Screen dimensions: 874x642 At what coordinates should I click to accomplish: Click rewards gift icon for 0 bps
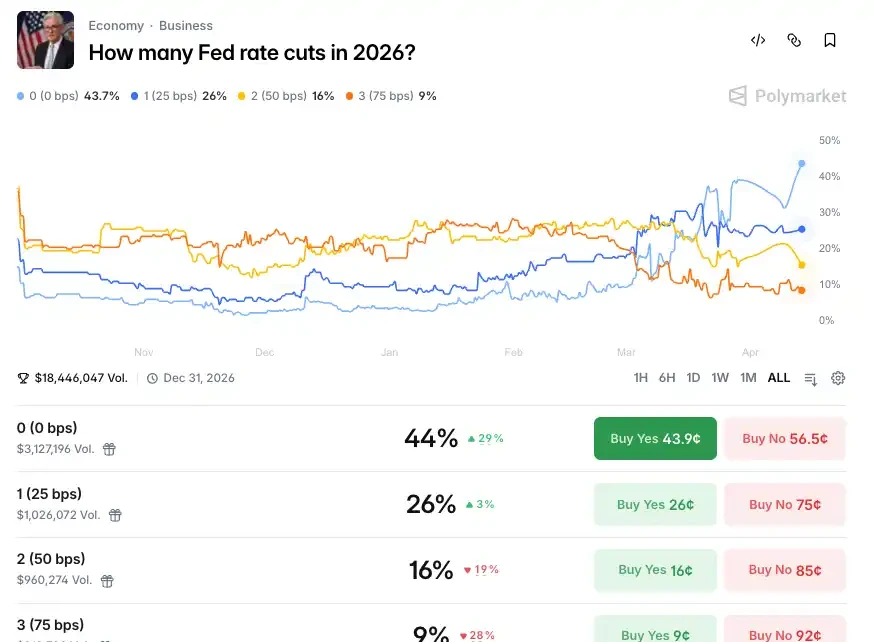109,449
